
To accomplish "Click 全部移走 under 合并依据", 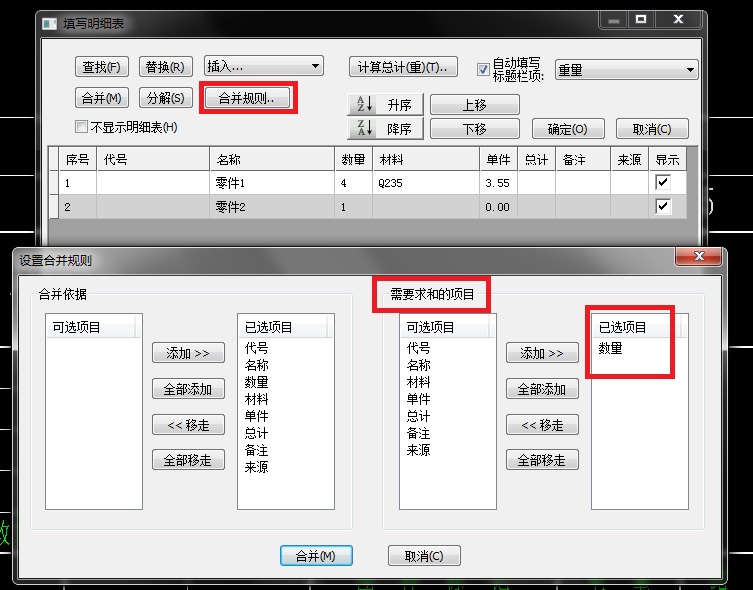I will 188,460.
